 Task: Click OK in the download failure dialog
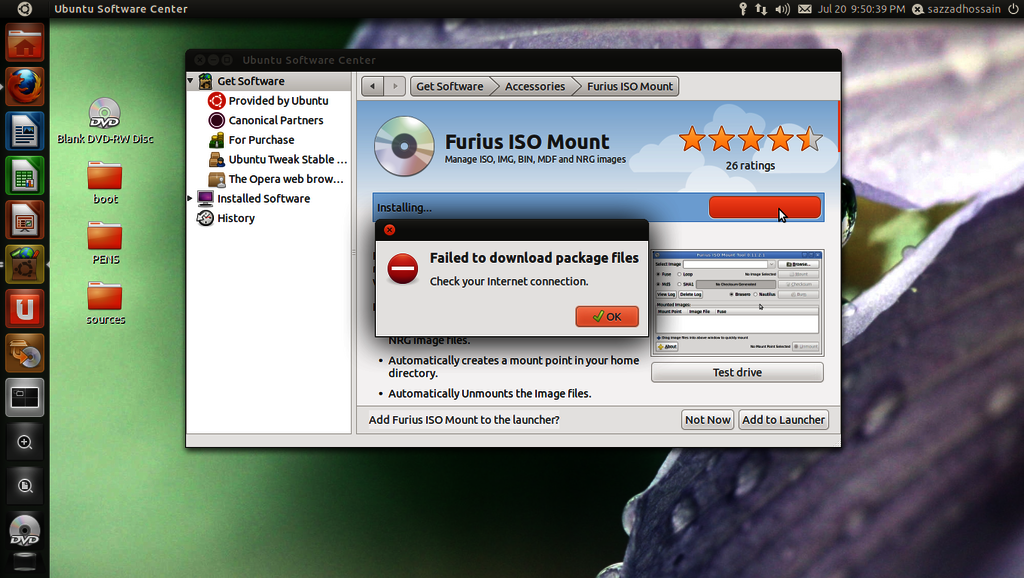coord(607,316)
